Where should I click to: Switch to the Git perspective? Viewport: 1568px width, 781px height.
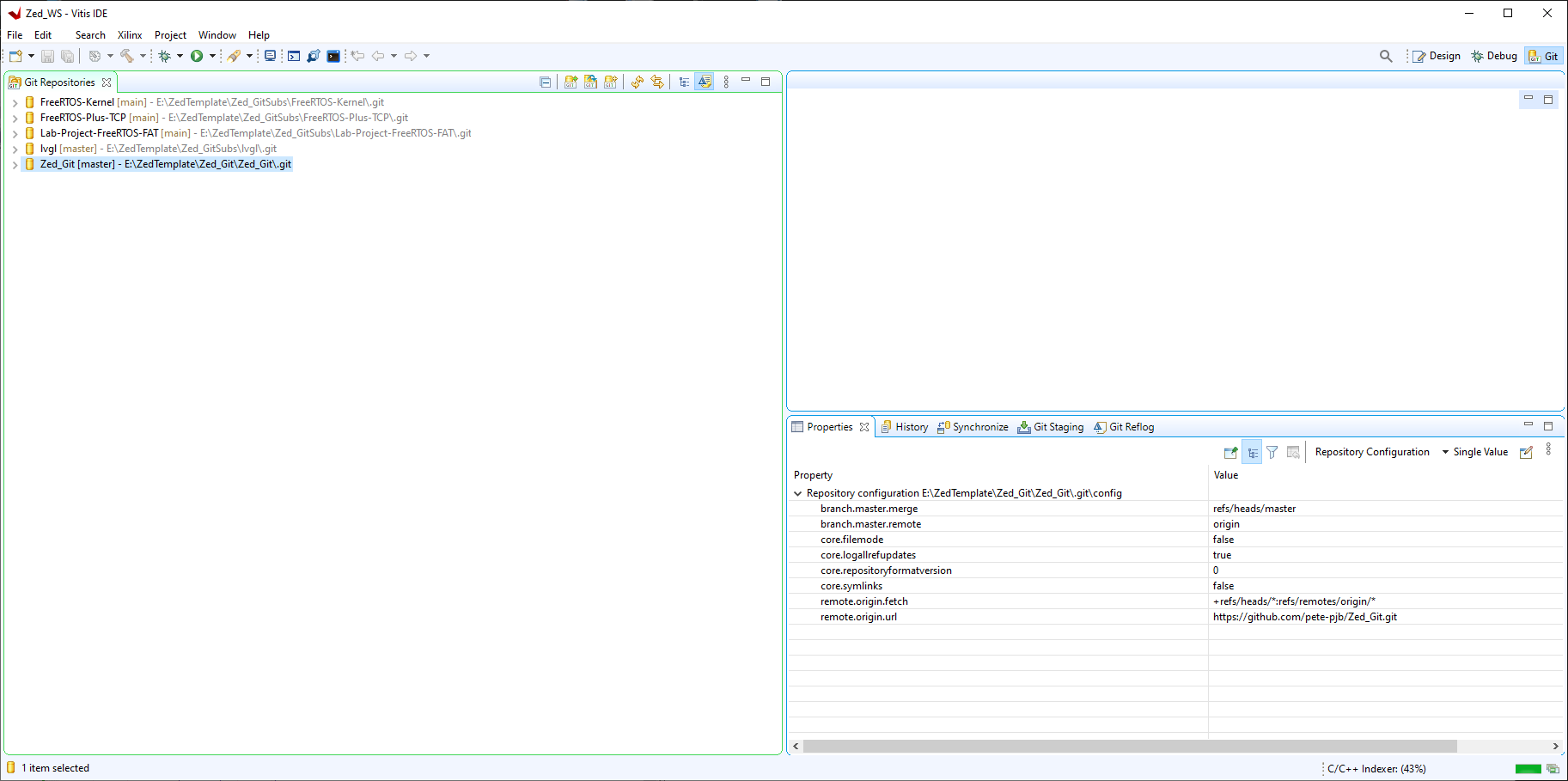click(1543, 56)
